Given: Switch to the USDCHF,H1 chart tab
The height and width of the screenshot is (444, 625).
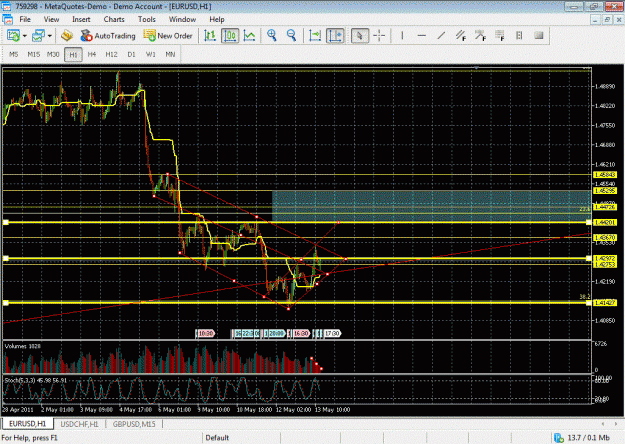Looking at the screenshot, I should [x=79, y=424].
